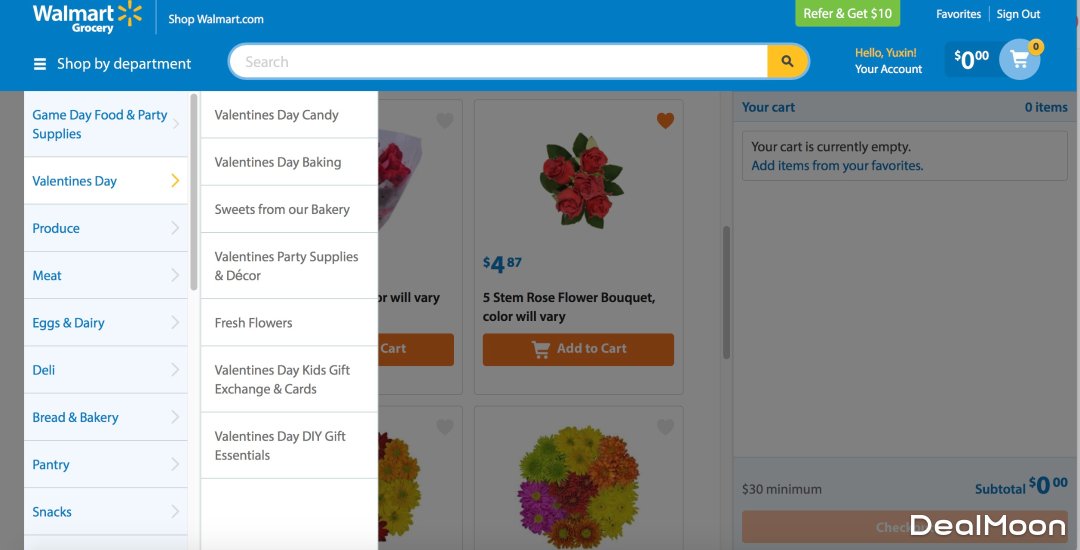Image resolution: width=1080 pixels, height=550 pixels.
Task: Open the Shop by department hamburger icon
Action: (40, 64)
